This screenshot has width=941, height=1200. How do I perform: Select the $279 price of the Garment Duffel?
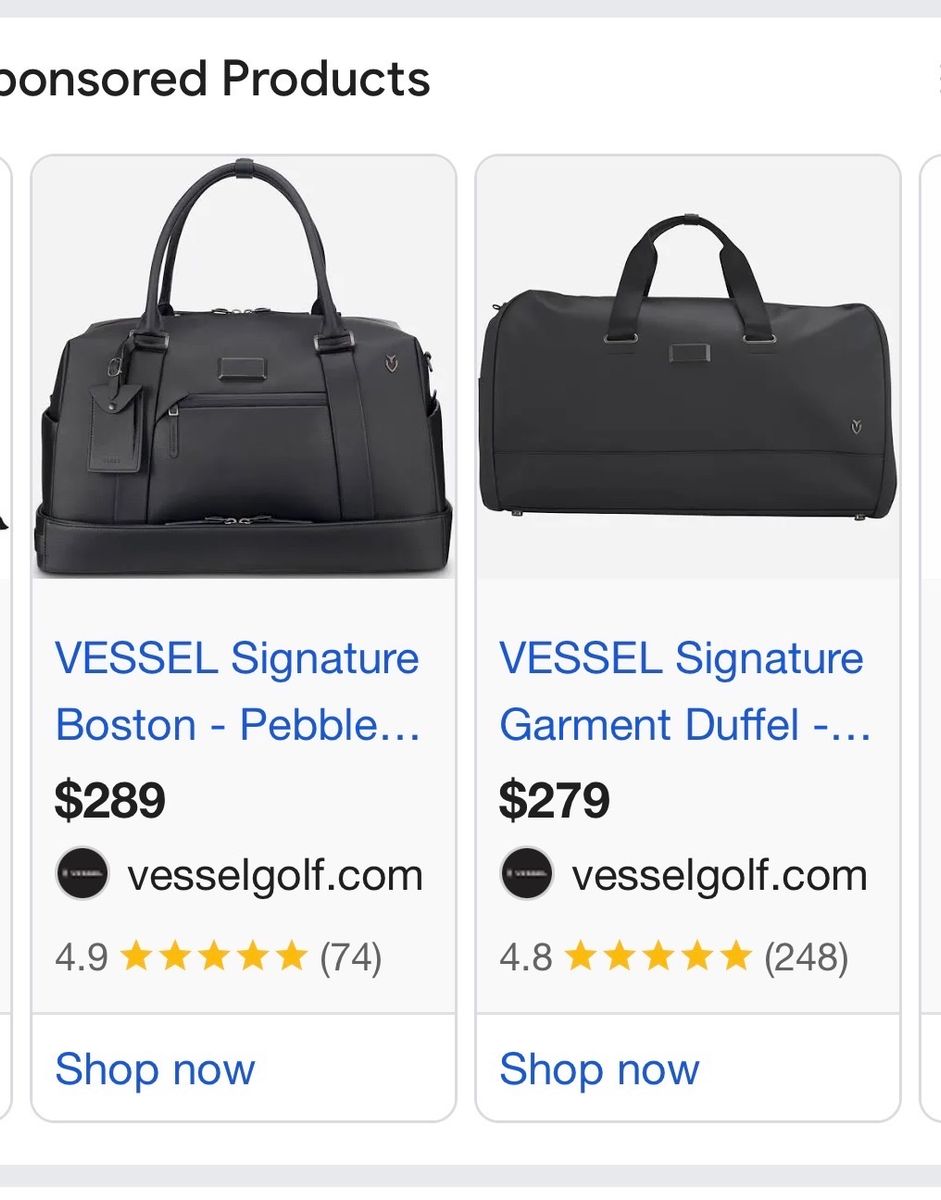pos(554,800)
